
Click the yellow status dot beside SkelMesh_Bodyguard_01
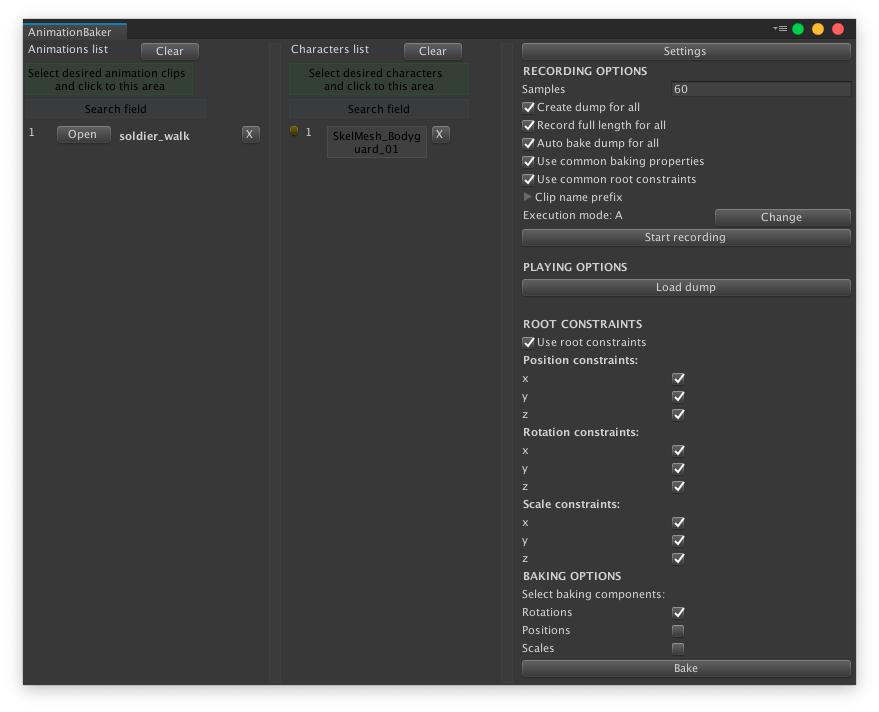coord(294,131)
